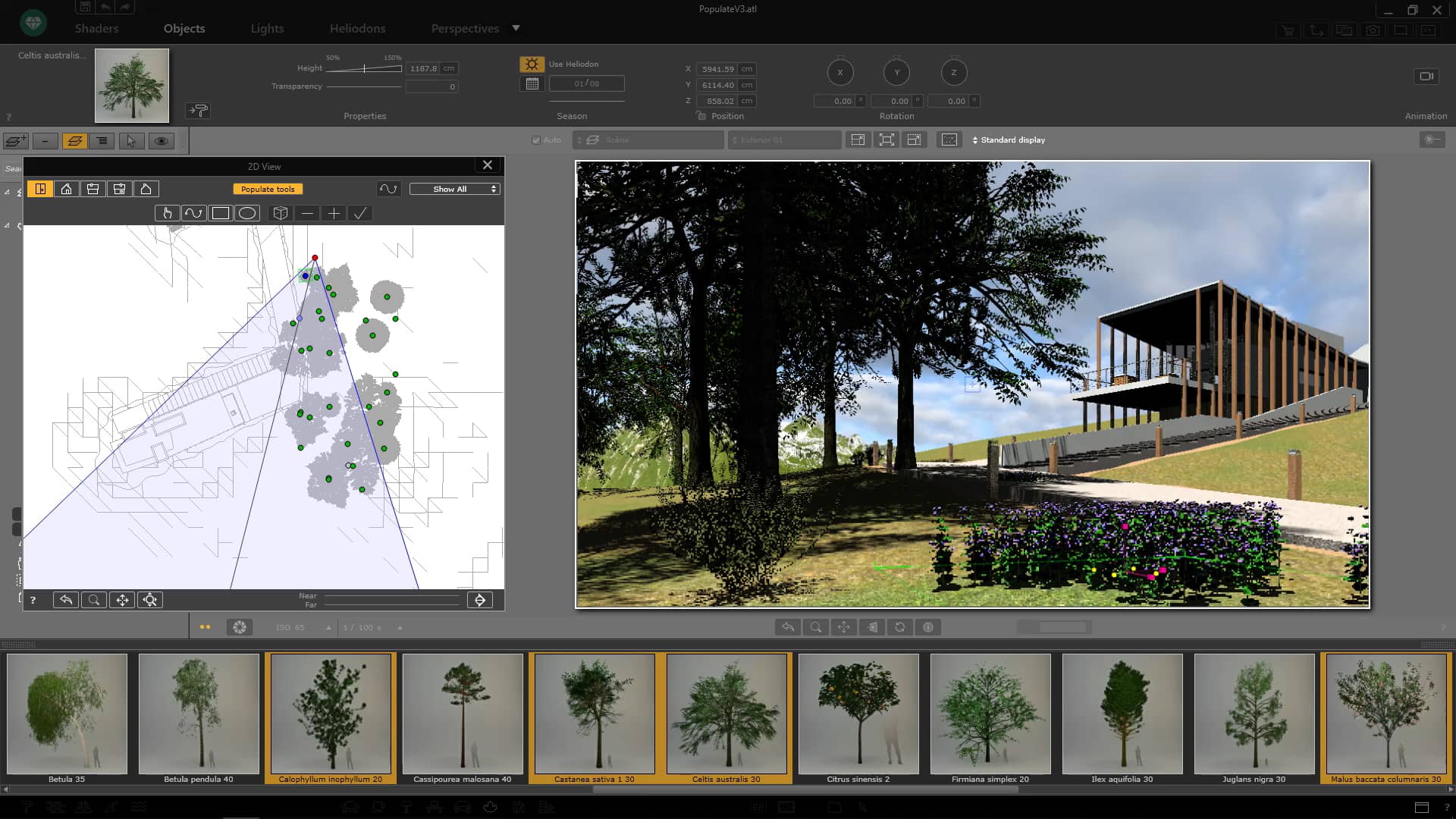1456x819 pixels.
Task: Toggle the Auto checkbox in the toolbar
Action: coord(536,140)
